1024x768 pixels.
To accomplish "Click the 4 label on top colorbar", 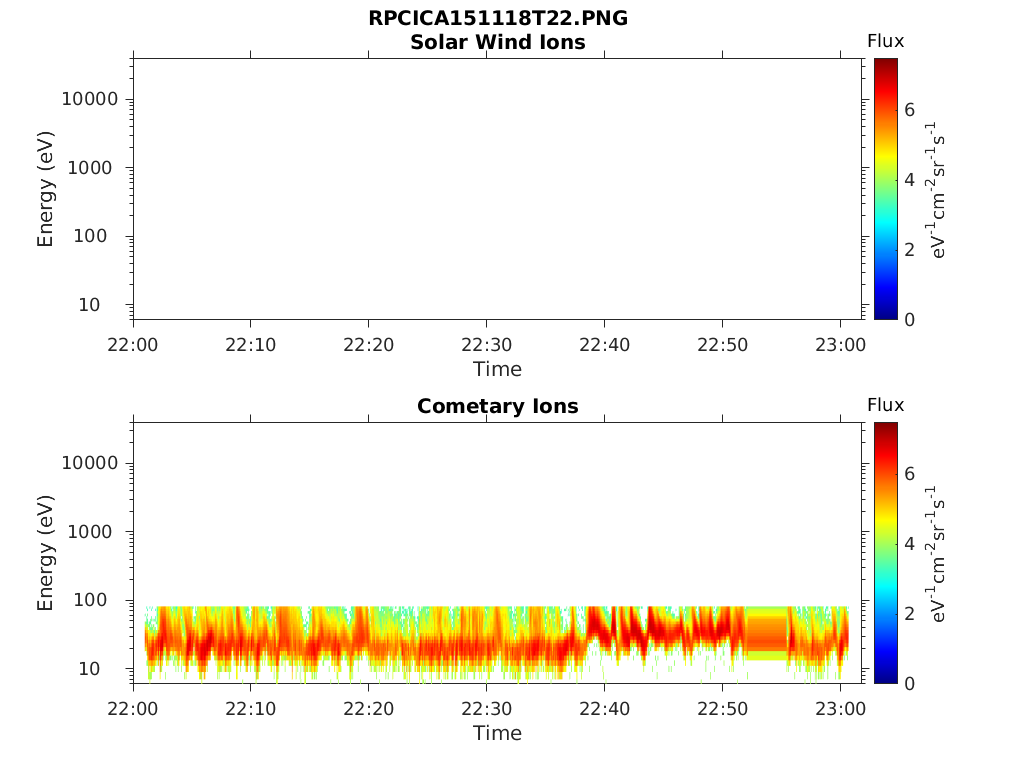I will point(910,180).
